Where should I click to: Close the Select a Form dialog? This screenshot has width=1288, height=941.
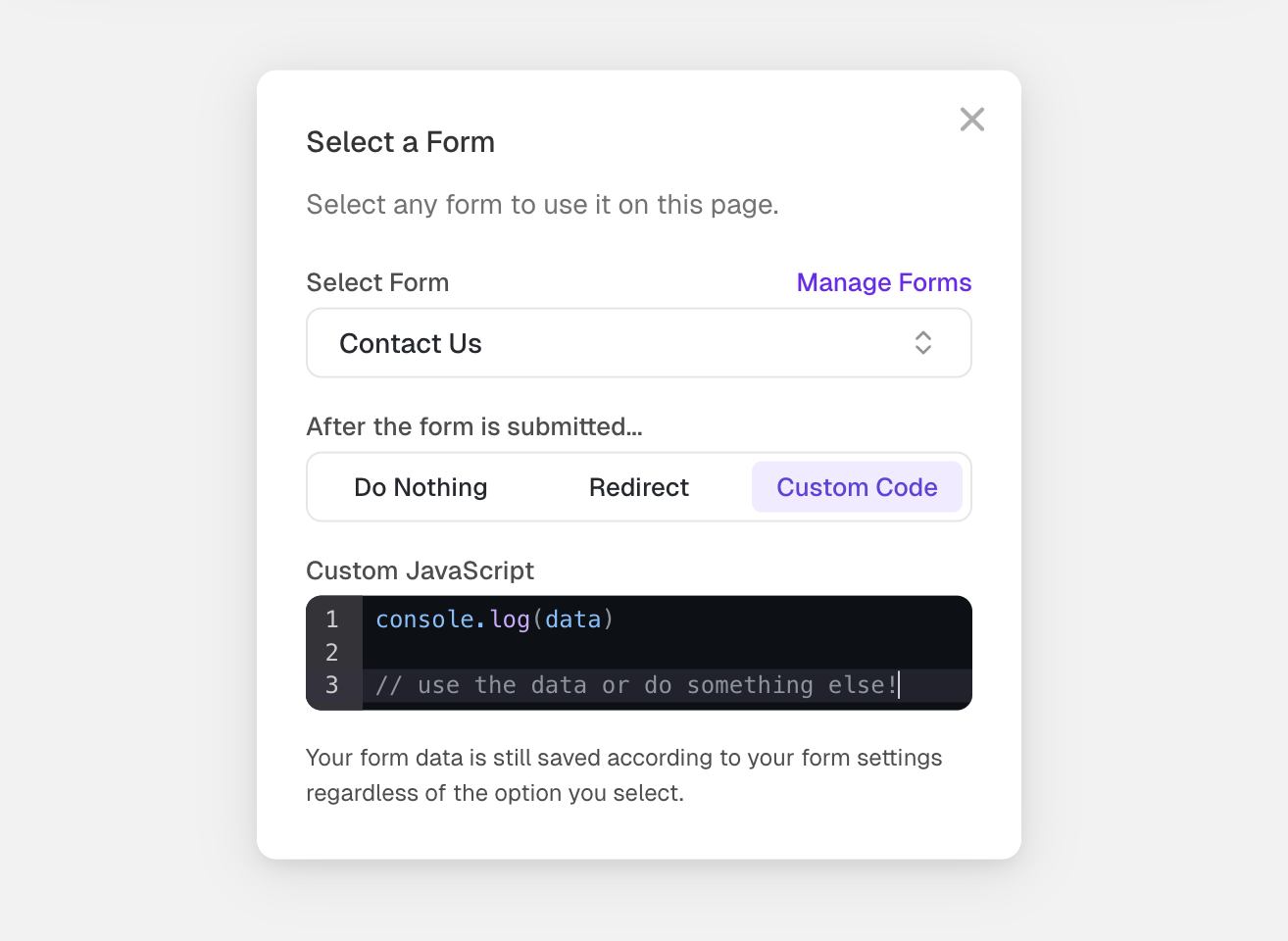tap(971, 120)
